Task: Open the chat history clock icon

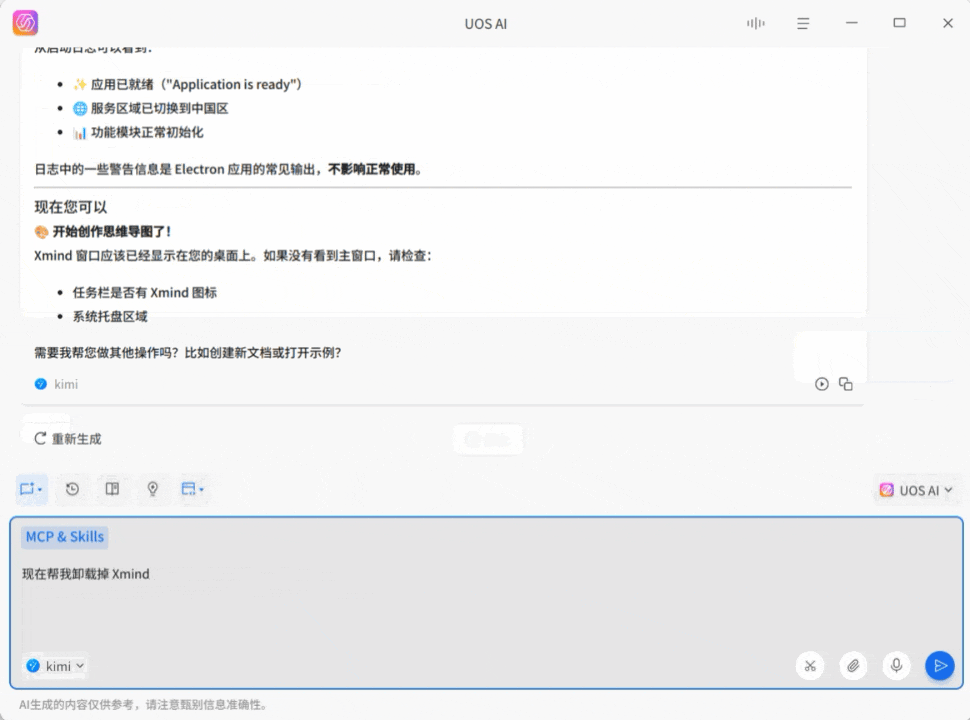Action: [72, 489]
